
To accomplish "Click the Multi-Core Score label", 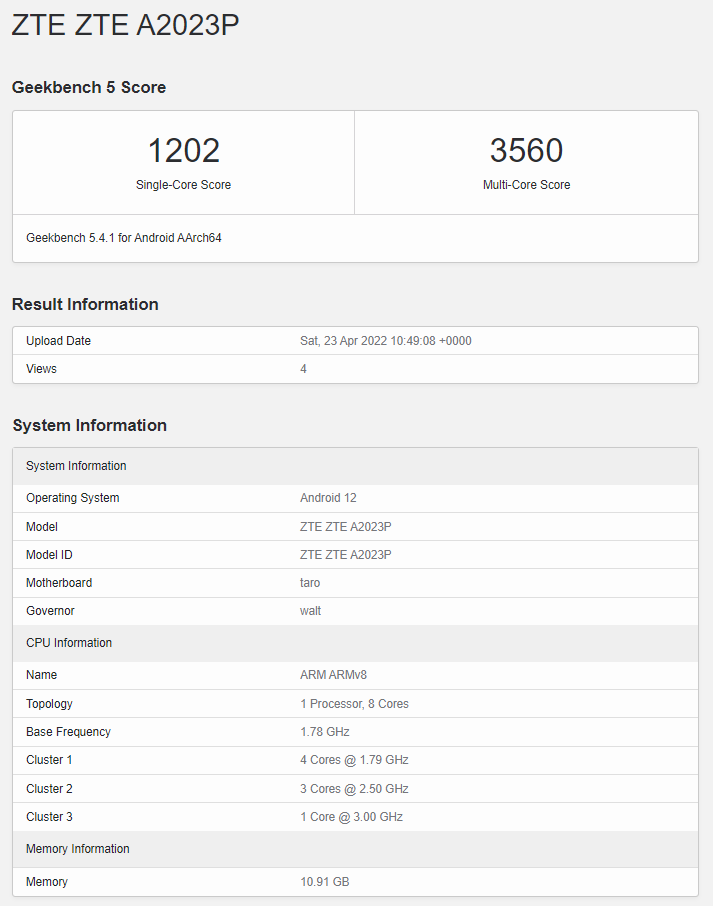I will coord(526,185).
